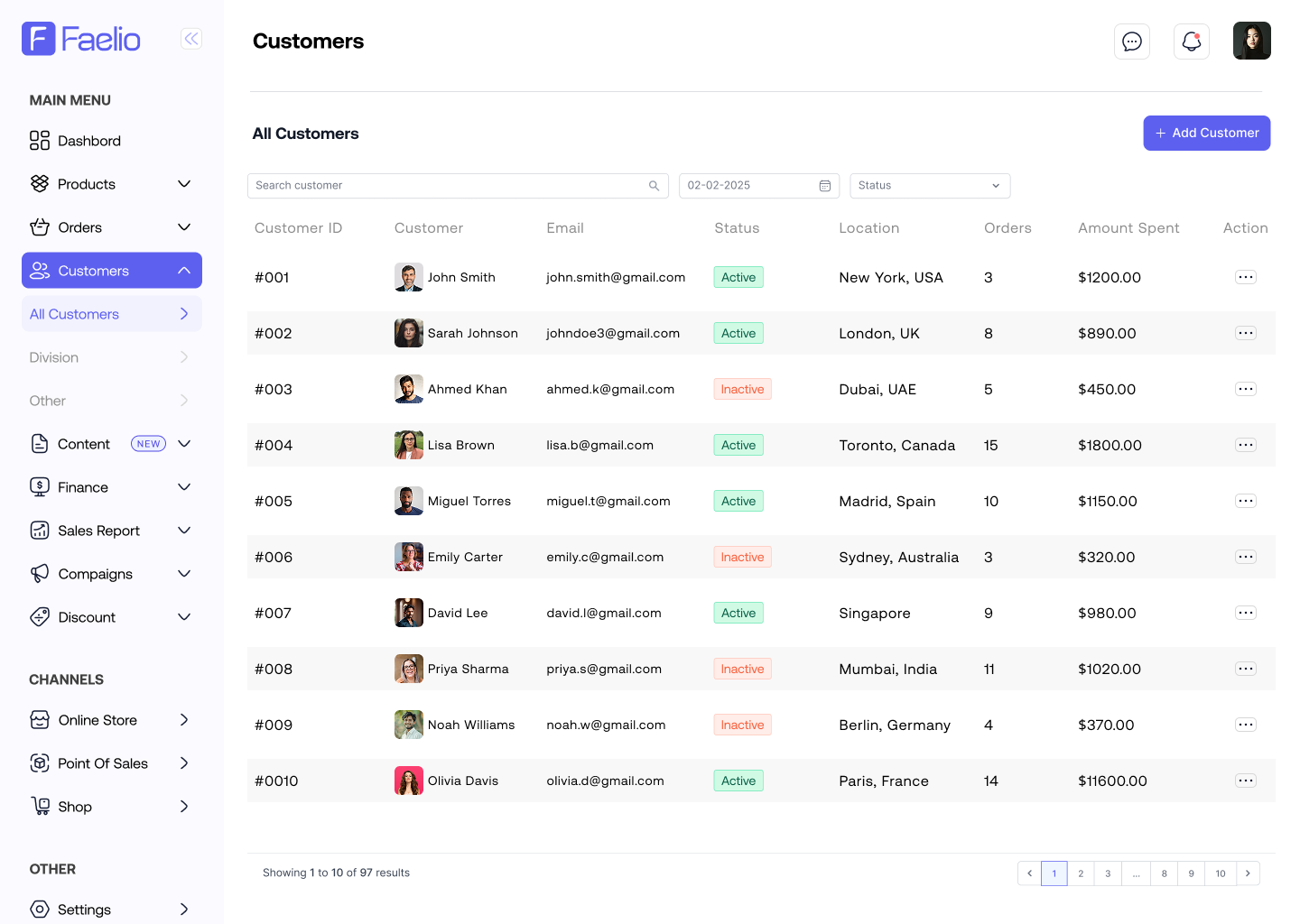
Task: Click the Add Customer button
Action: point(1206,134)
